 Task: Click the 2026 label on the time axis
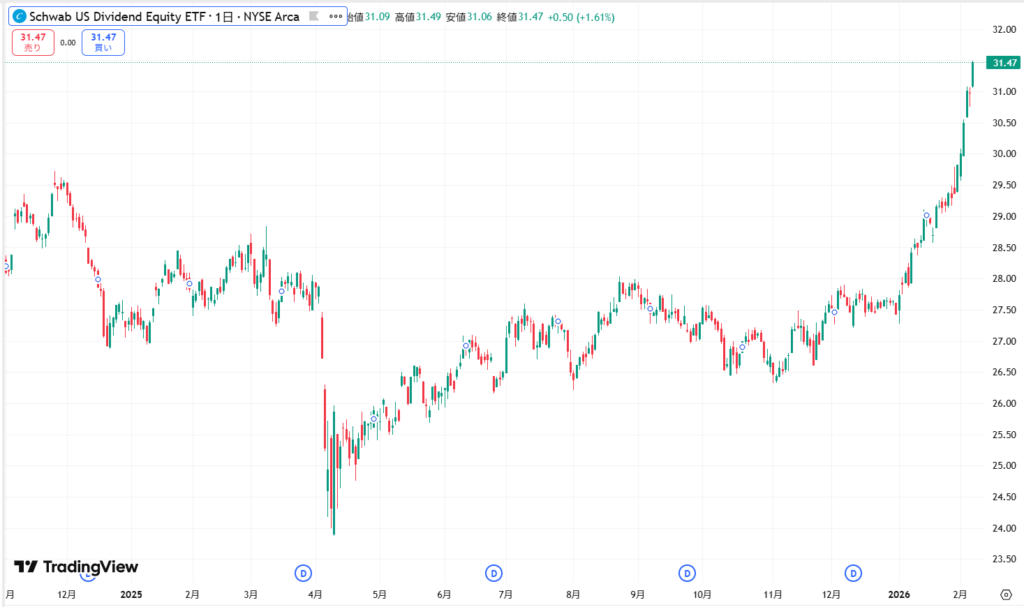click(900, 594)
